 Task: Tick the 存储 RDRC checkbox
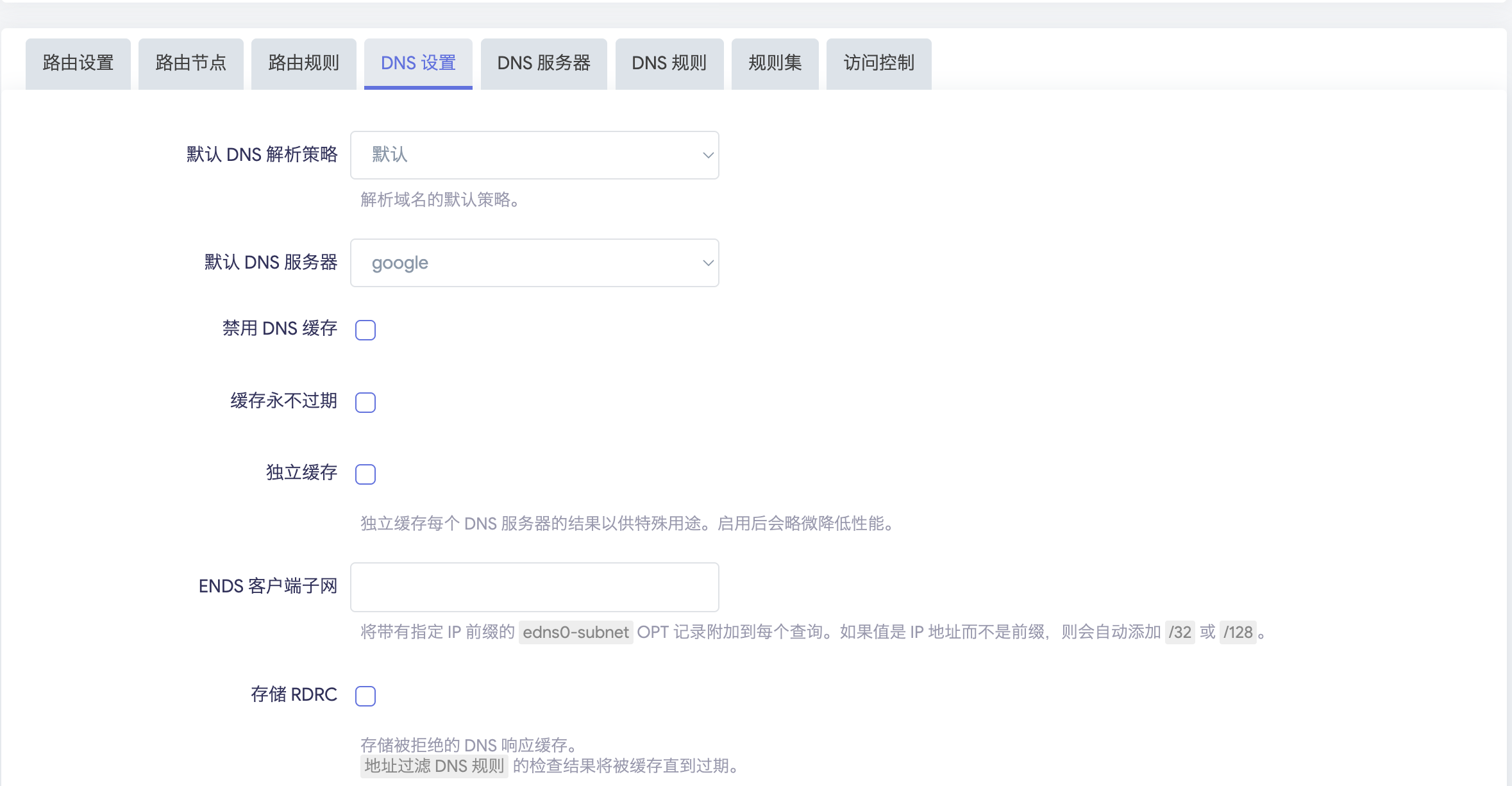365,696
